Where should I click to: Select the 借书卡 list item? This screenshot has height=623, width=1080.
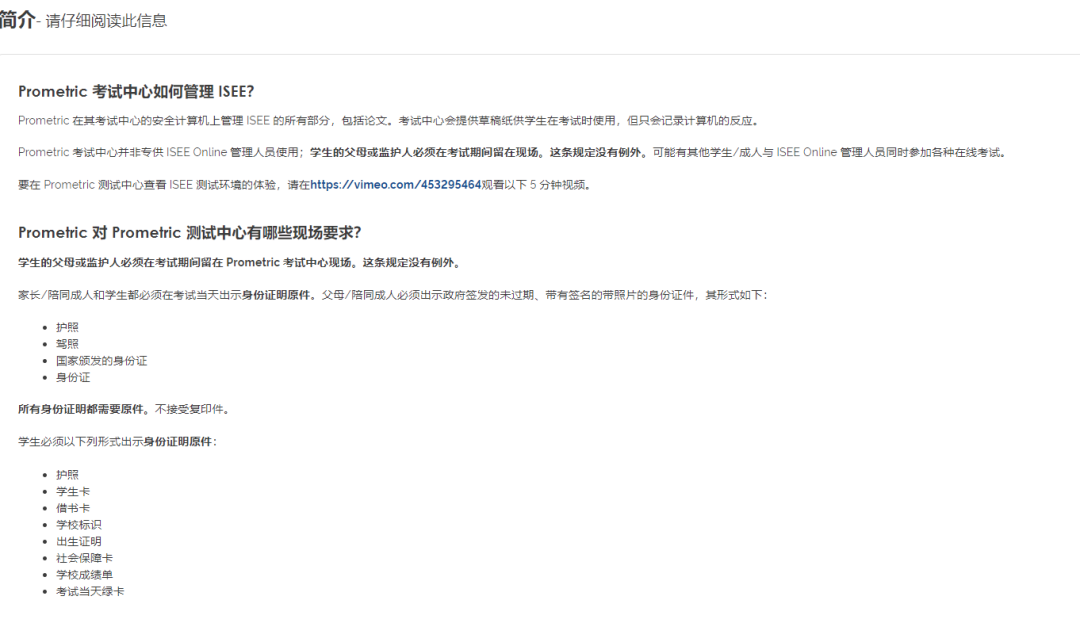[x=74, y=507]
